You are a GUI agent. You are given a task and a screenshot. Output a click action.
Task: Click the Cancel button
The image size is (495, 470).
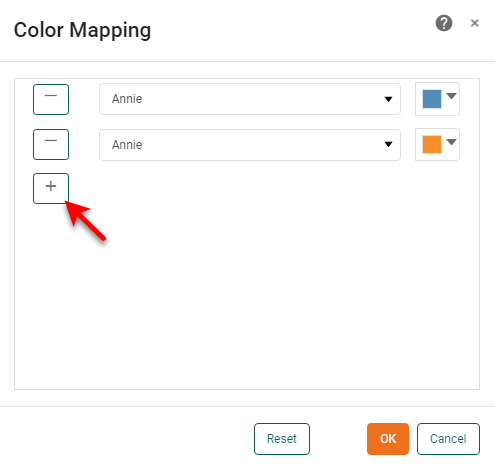coord(448,439)
